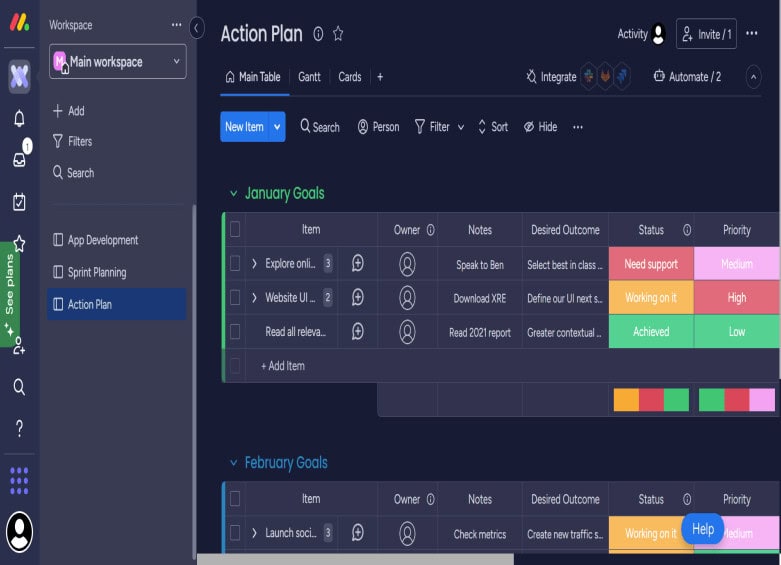This screenshot has height=565, width=781.
Task: Click the GitLab integration icon
Action: point(605,76)
